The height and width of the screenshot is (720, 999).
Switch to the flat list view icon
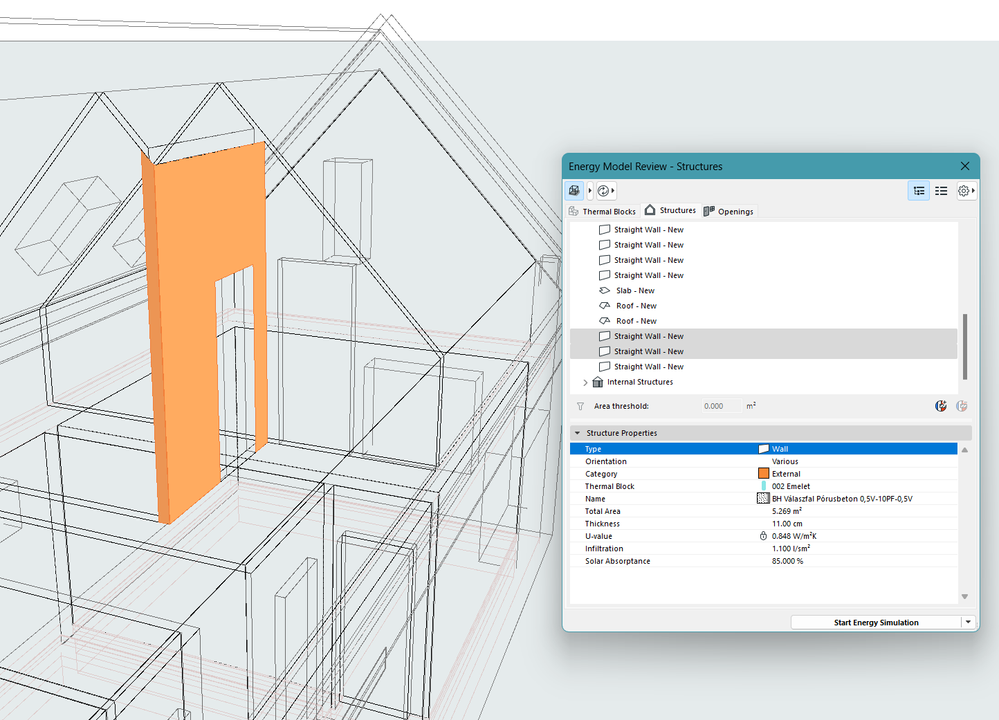[x=941, y=191]
